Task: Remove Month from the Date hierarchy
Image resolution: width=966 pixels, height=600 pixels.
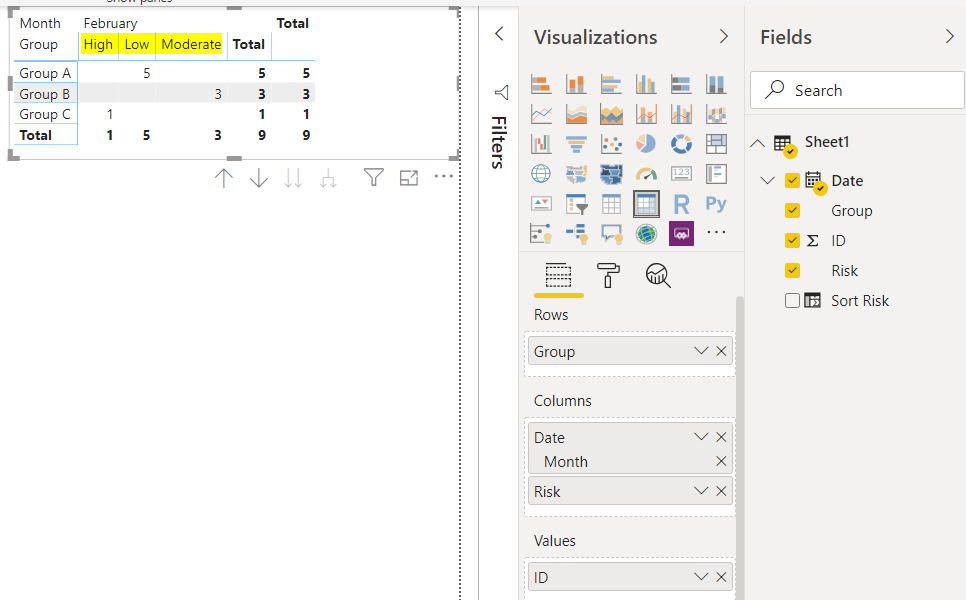Action: [721, 462]
